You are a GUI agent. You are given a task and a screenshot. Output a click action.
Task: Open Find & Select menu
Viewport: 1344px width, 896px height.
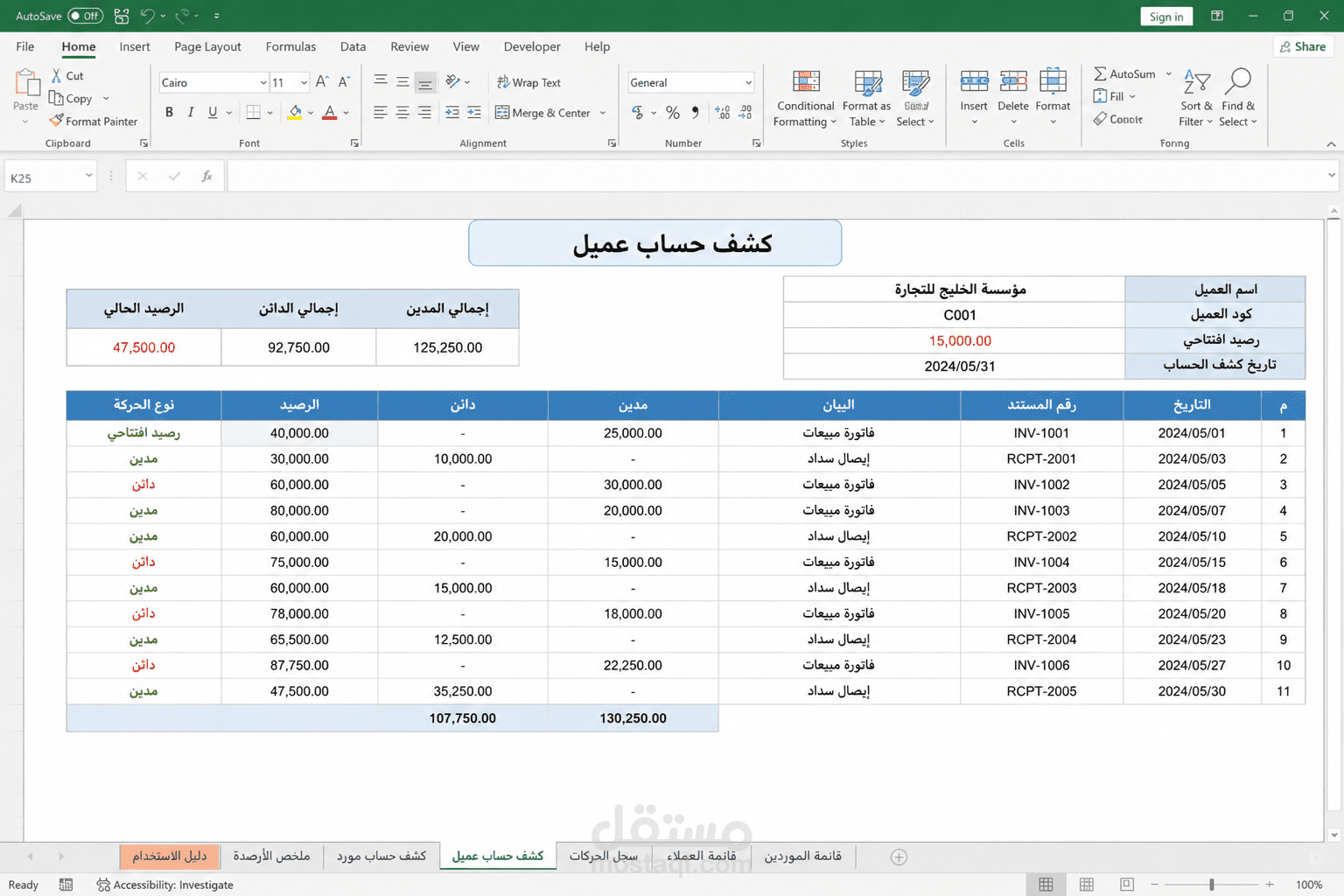pyautogui.click(x=1238, y=98)
